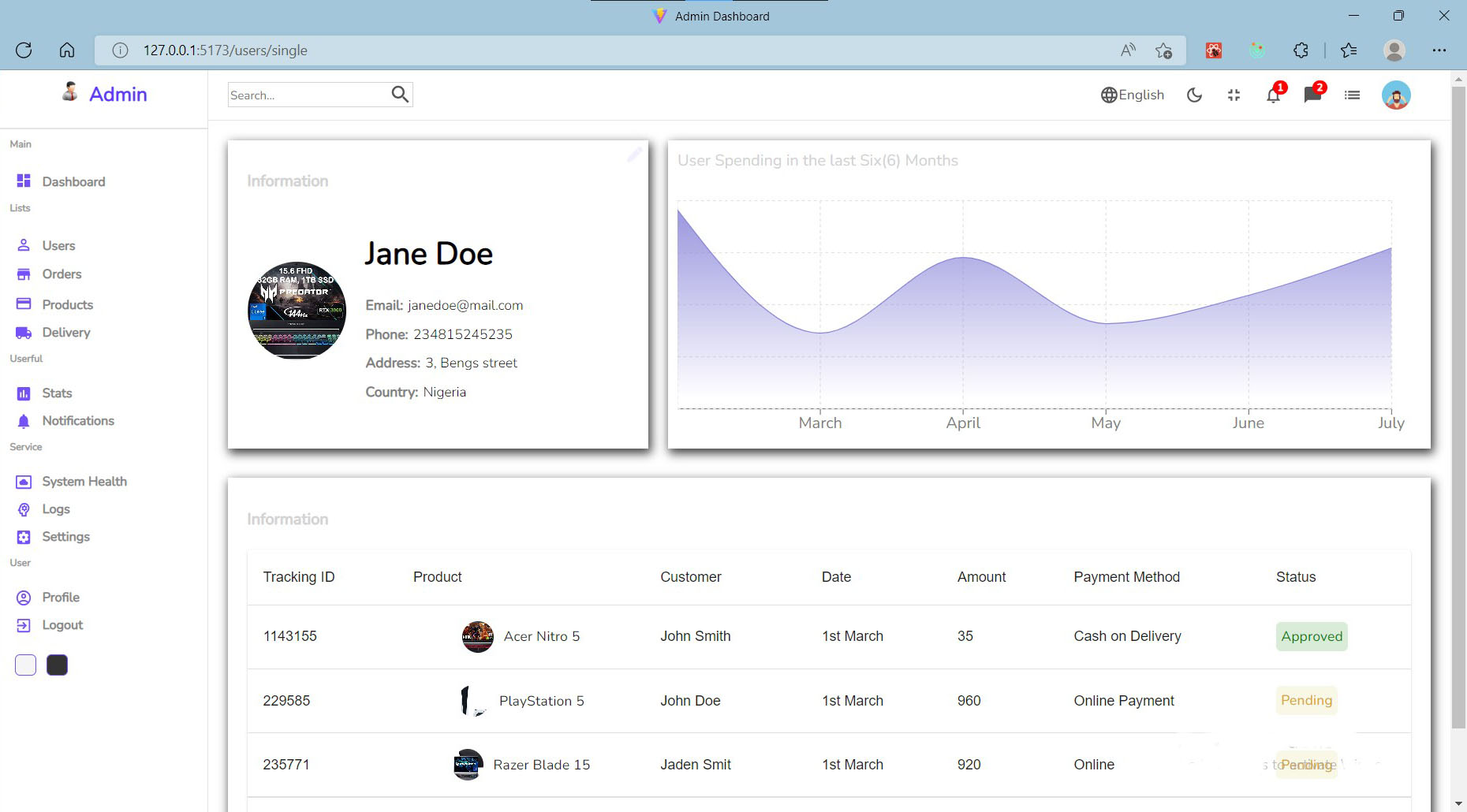Screen dimensions: 1467x812
Task: Add page to favorites star icon
Action: [1163, 50]
